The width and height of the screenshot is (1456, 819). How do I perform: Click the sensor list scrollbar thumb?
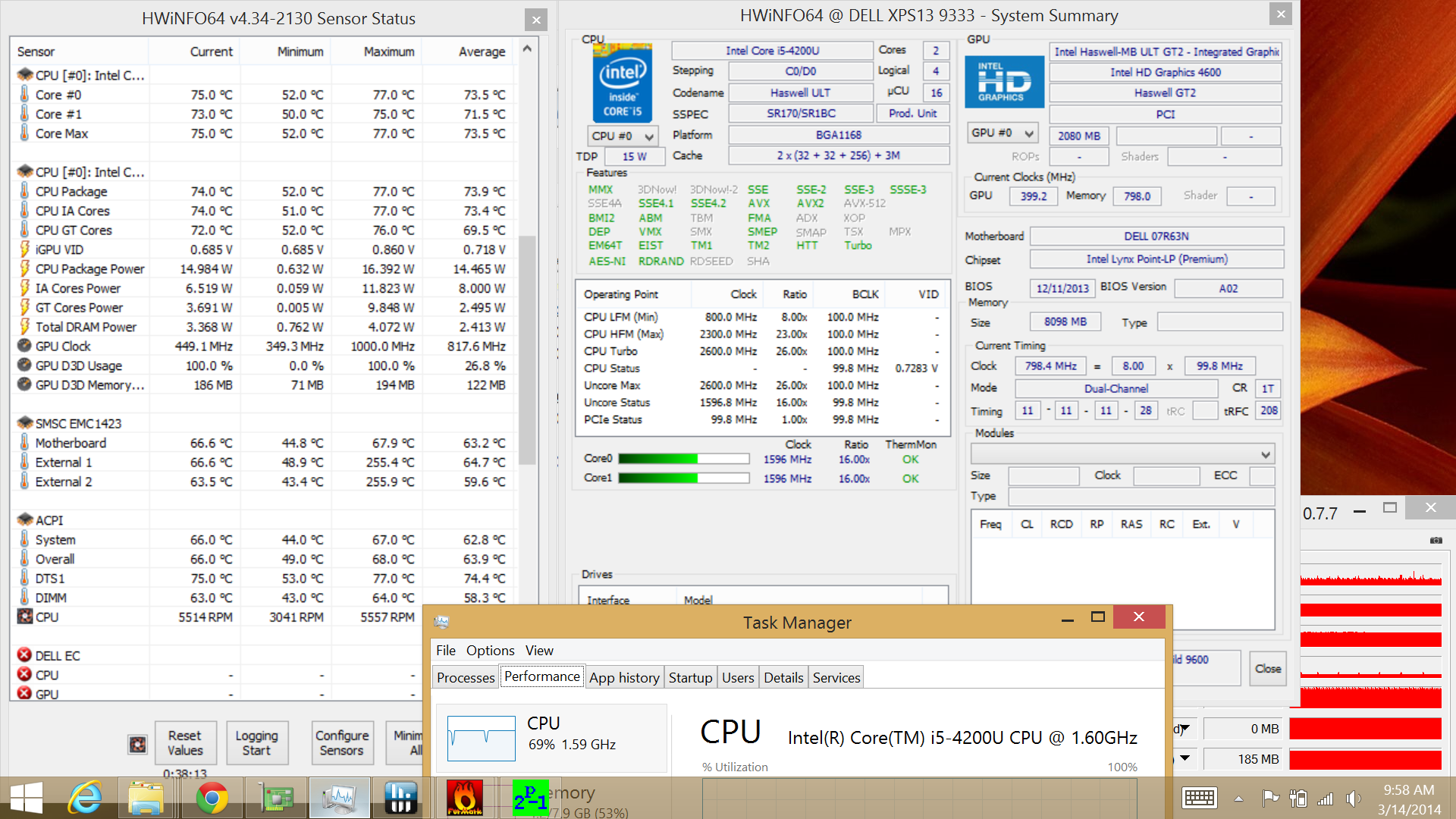[x=527, y=349]
